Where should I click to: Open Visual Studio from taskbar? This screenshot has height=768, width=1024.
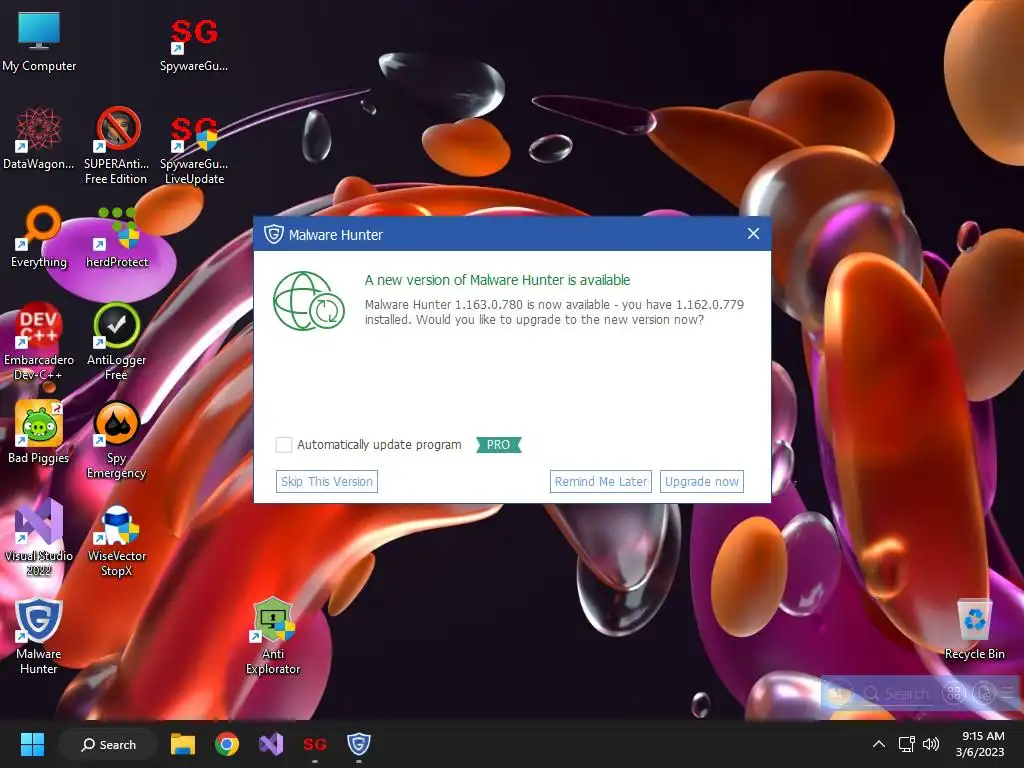point(270,744)
